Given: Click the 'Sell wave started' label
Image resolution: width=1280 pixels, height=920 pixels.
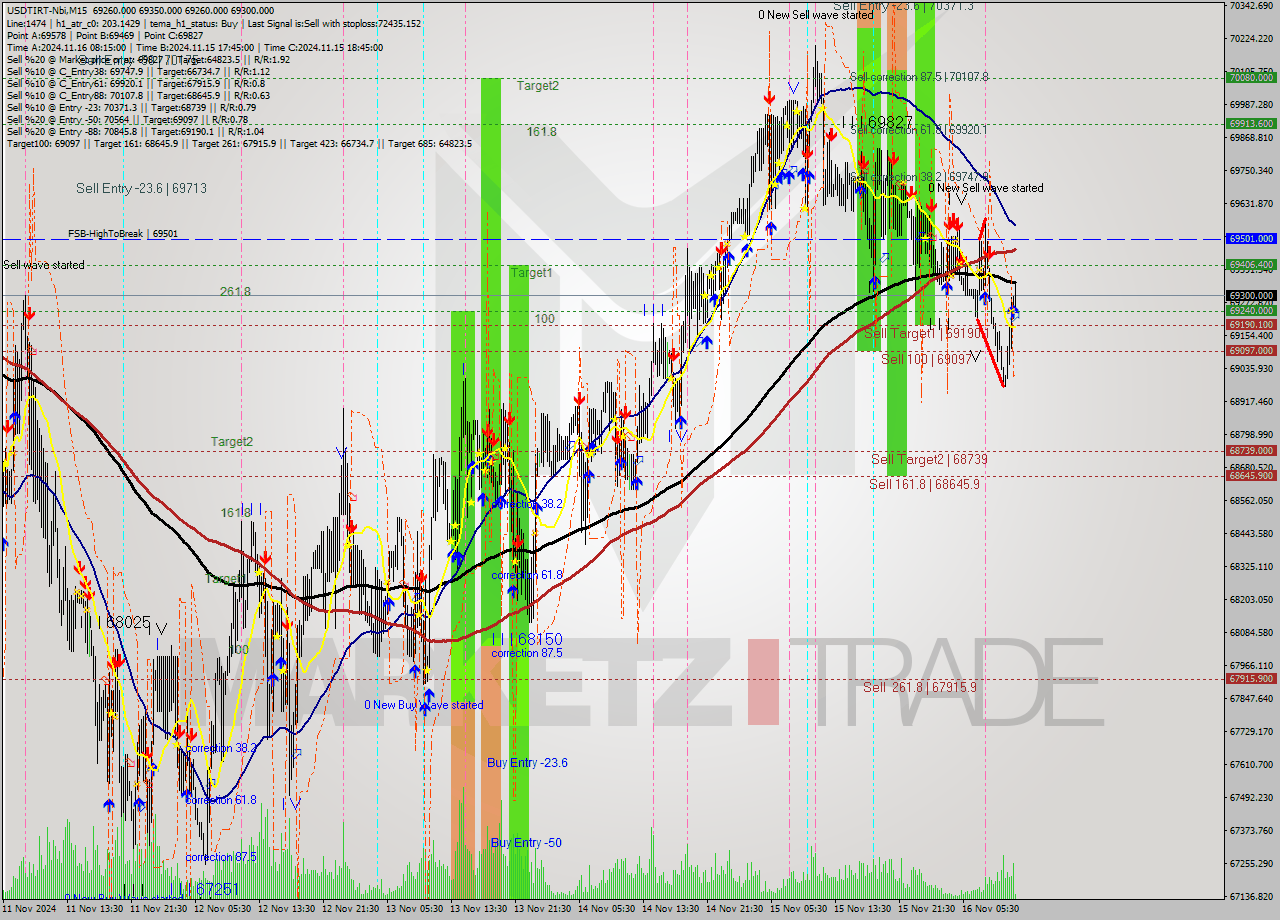Looking at the screenshot, I should [x=44, y=265].
